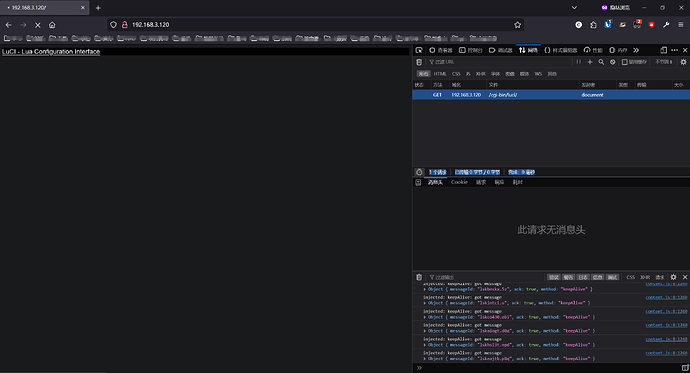This screenshot has height=373, width=690.
Task: Toggle the XHR console filter
Action: click(645, 277)
